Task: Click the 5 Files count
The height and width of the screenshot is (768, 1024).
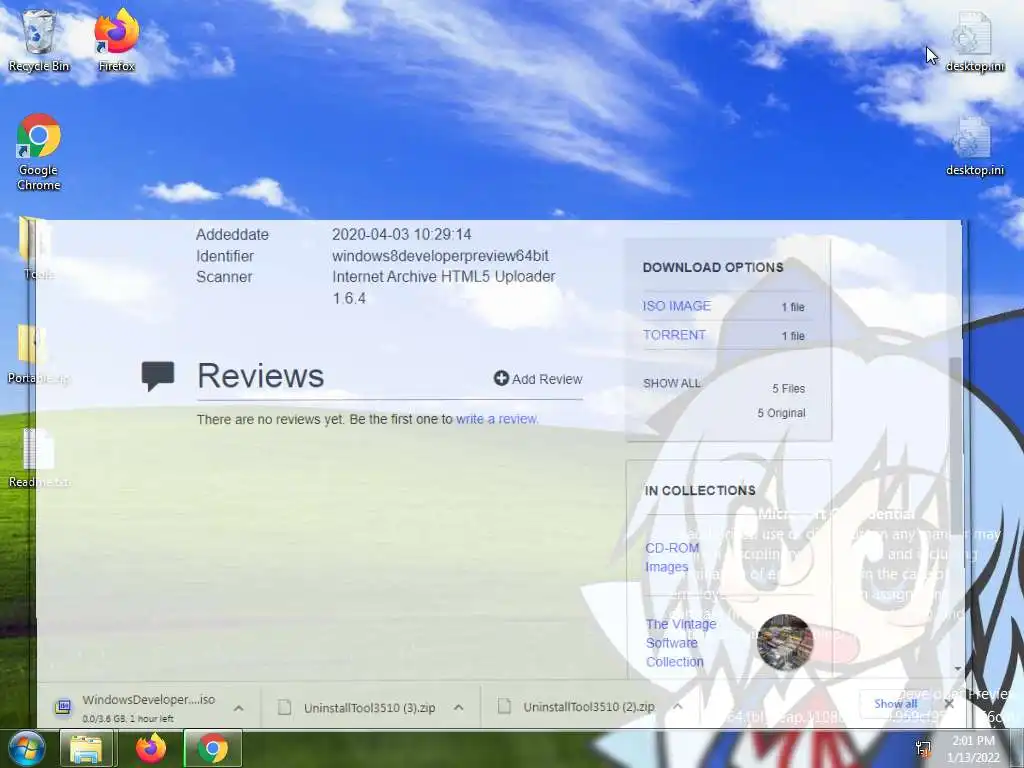Action: click(788, 388)
